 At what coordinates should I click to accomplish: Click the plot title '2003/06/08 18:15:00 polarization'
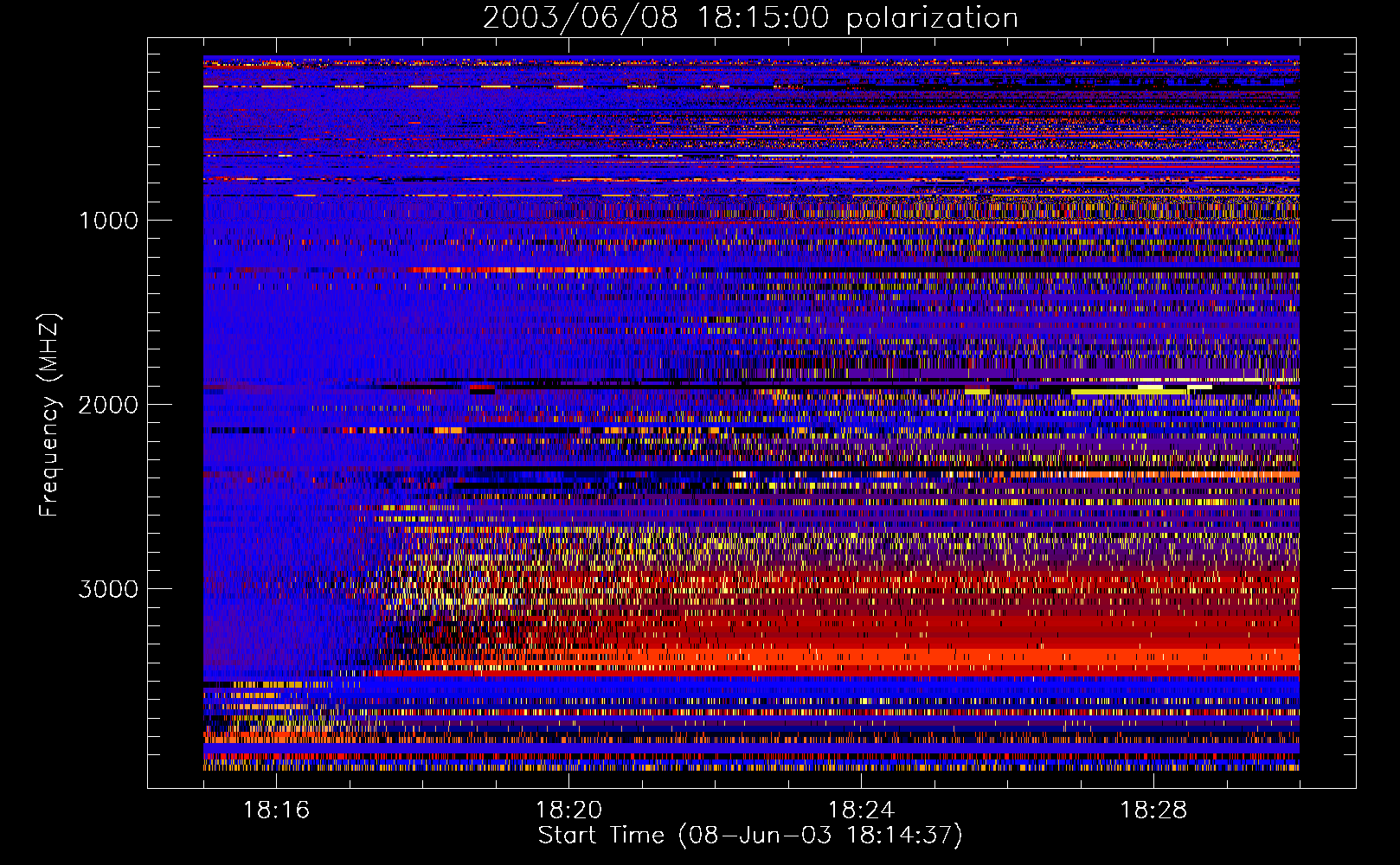pos(750,18)
